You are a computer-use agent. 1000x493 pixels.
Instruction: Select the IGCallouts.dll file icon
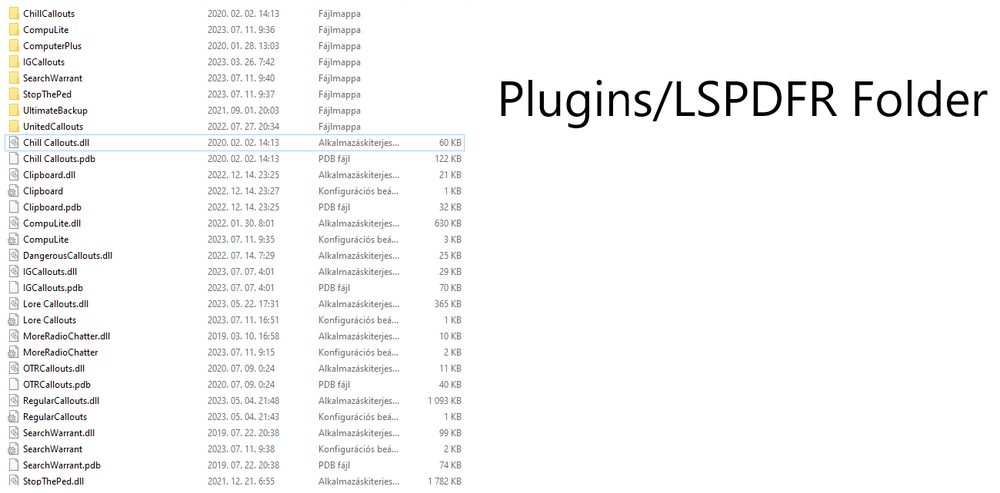pyautogui.click(x=13, y=272)
